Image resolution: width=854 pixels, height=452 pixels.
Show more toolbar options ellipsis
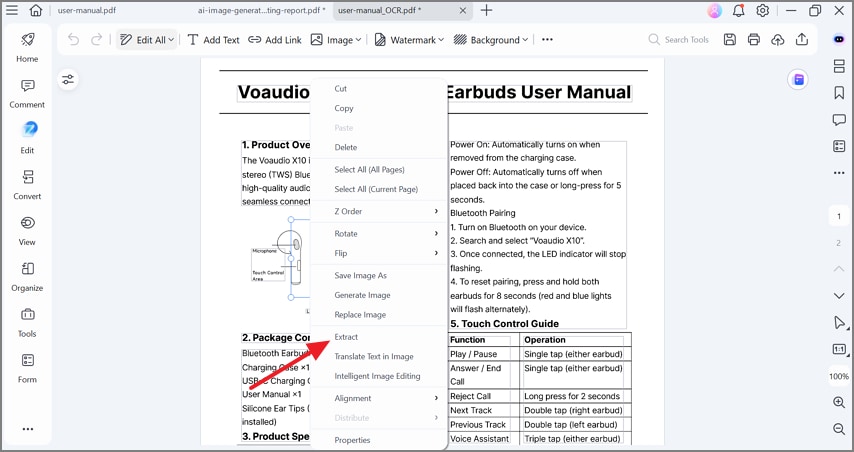(x=547, y=40)
